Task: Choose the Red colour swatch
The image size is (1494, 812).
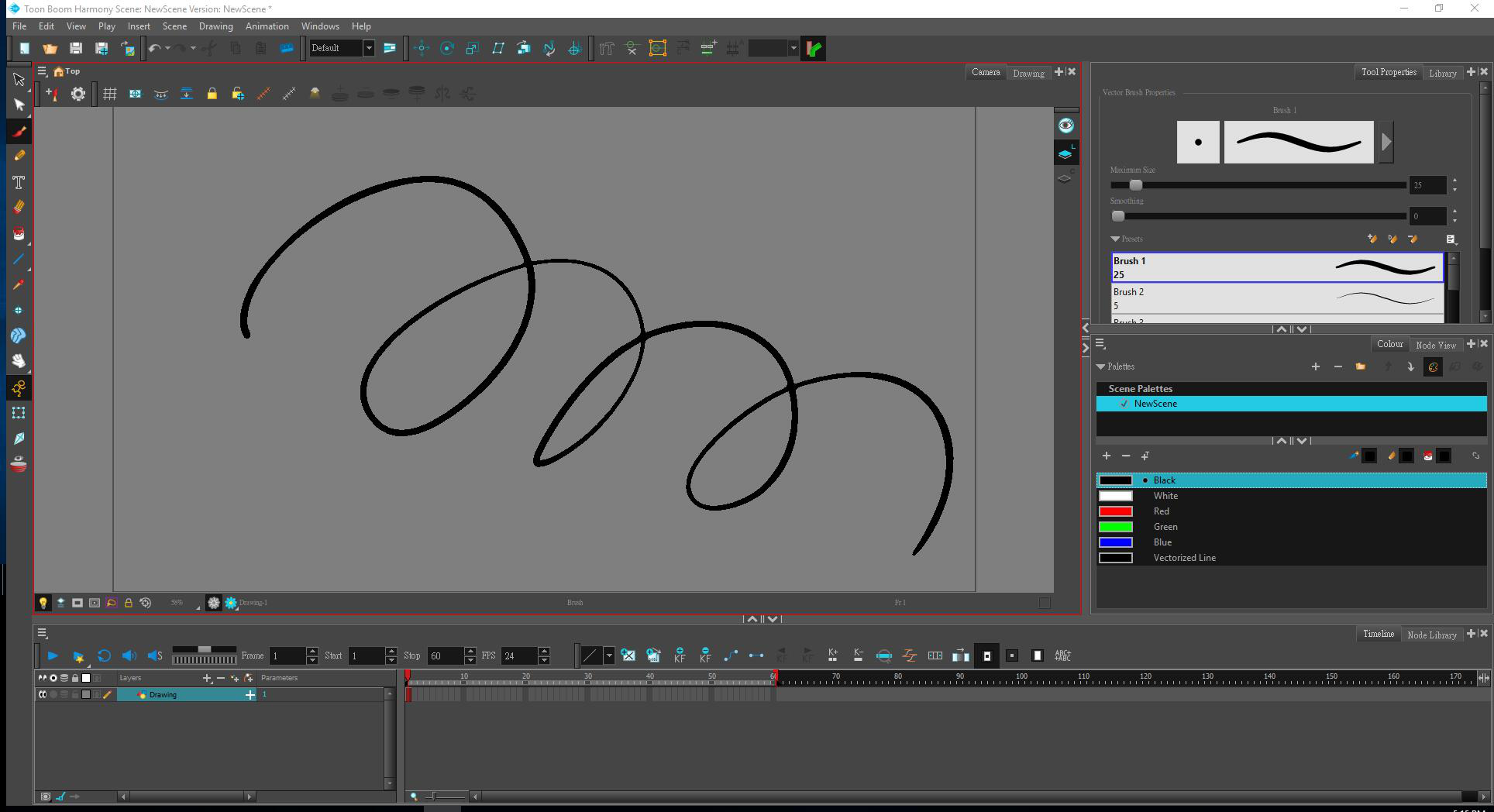Action: (x=1116, y=511)
